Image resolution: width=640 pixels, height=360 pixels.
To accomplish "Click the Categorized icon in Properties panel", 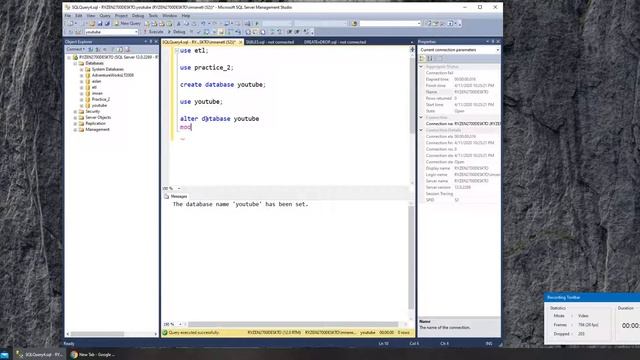I will tap(422, 58).
